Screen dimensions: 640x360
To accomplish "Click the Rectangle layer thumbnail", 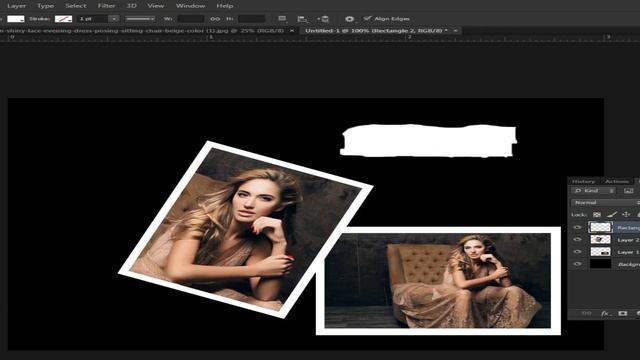I will (x=600, y=227).
